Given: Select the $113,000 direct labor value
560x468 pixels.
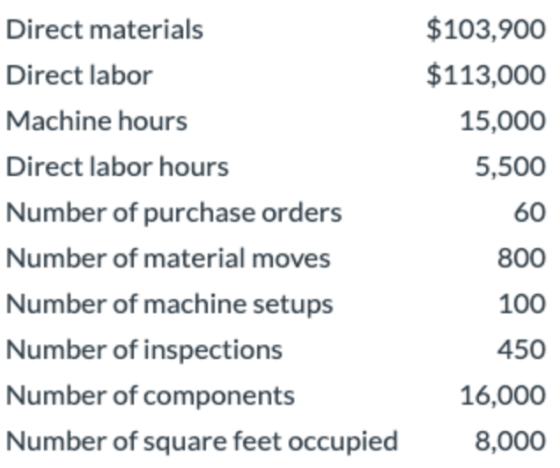Looking at the screenshot, I should tap(486, 75).
